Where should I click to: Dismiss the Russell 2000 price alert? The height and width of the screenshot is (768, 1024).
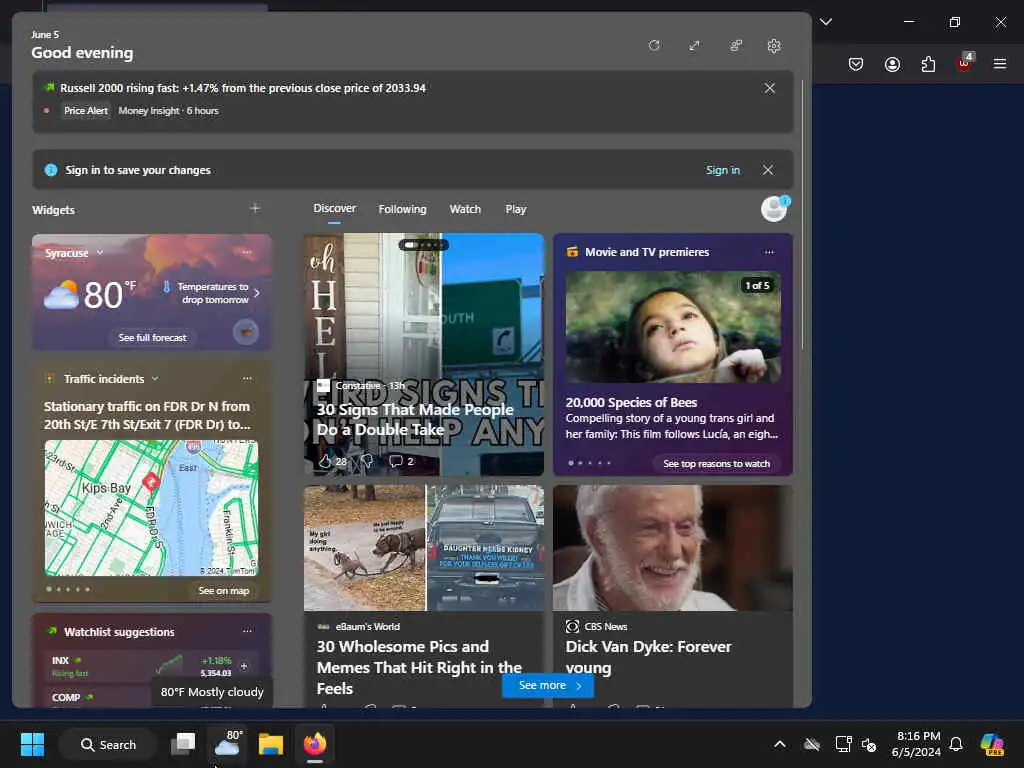pyautogui.click(x=770, y=88)
